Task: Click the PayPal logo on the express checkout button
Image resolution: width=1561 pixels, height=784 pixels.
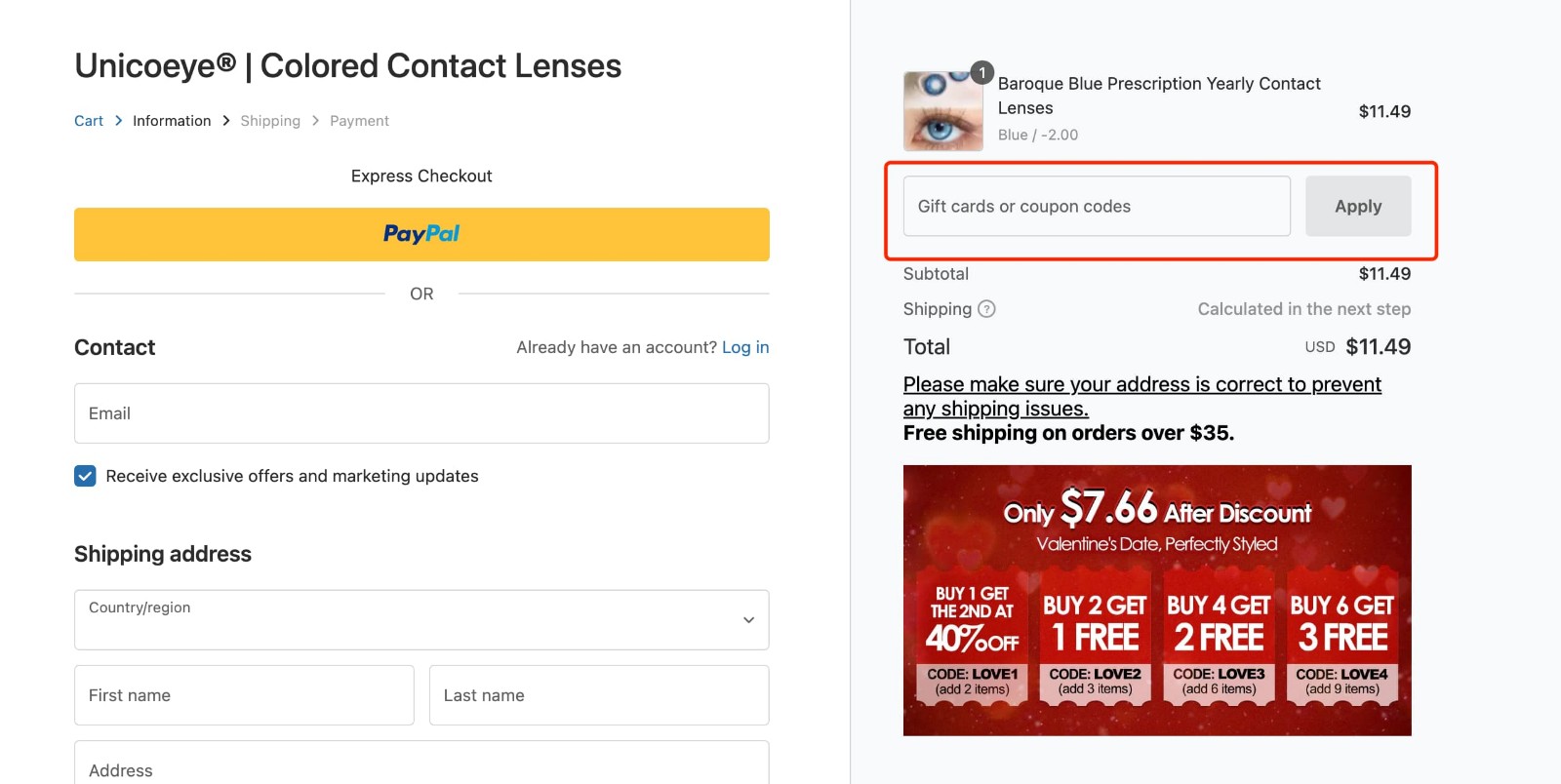Action: pos(420,234)
